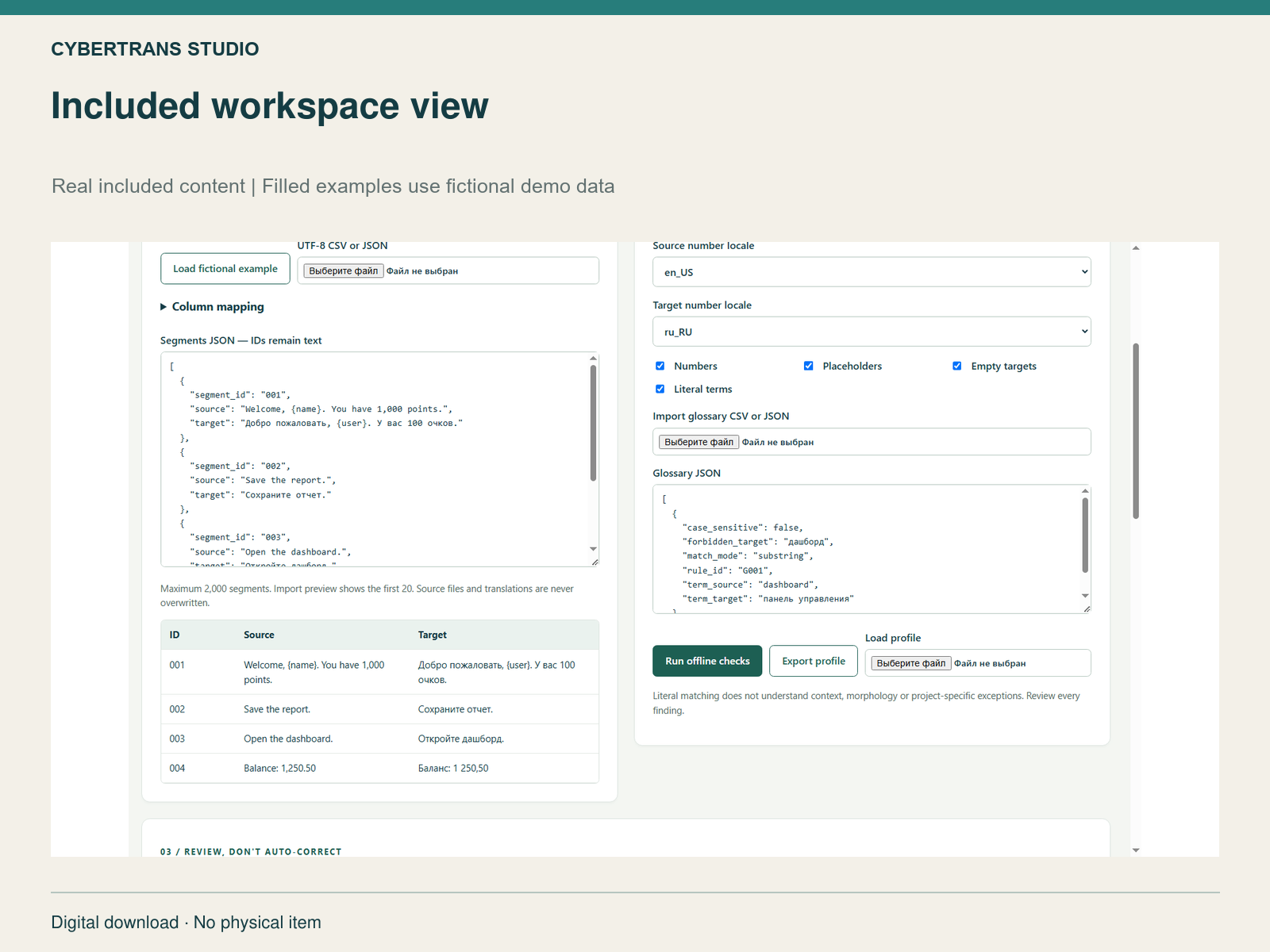The image size is (1270, 952).
Task: Click the Export profile button
Action: [x=814, y=661]
